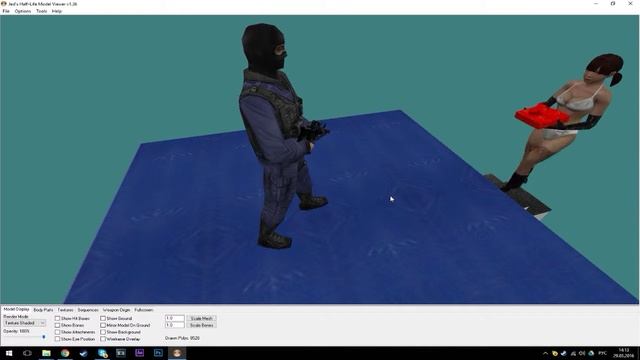
Task: Open the Options menu
Action: point(23,11)
